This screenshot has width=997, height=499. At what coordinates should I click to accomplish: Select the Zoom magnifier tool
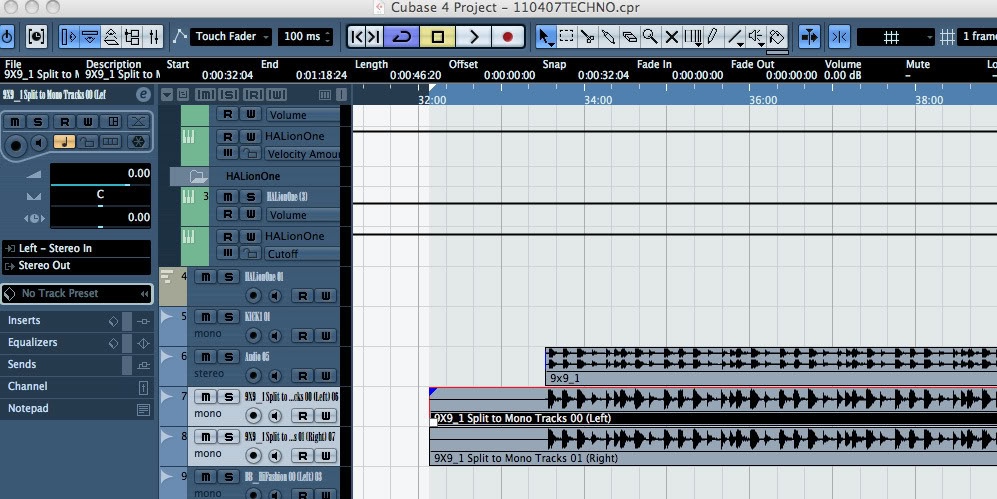point(650,37)
